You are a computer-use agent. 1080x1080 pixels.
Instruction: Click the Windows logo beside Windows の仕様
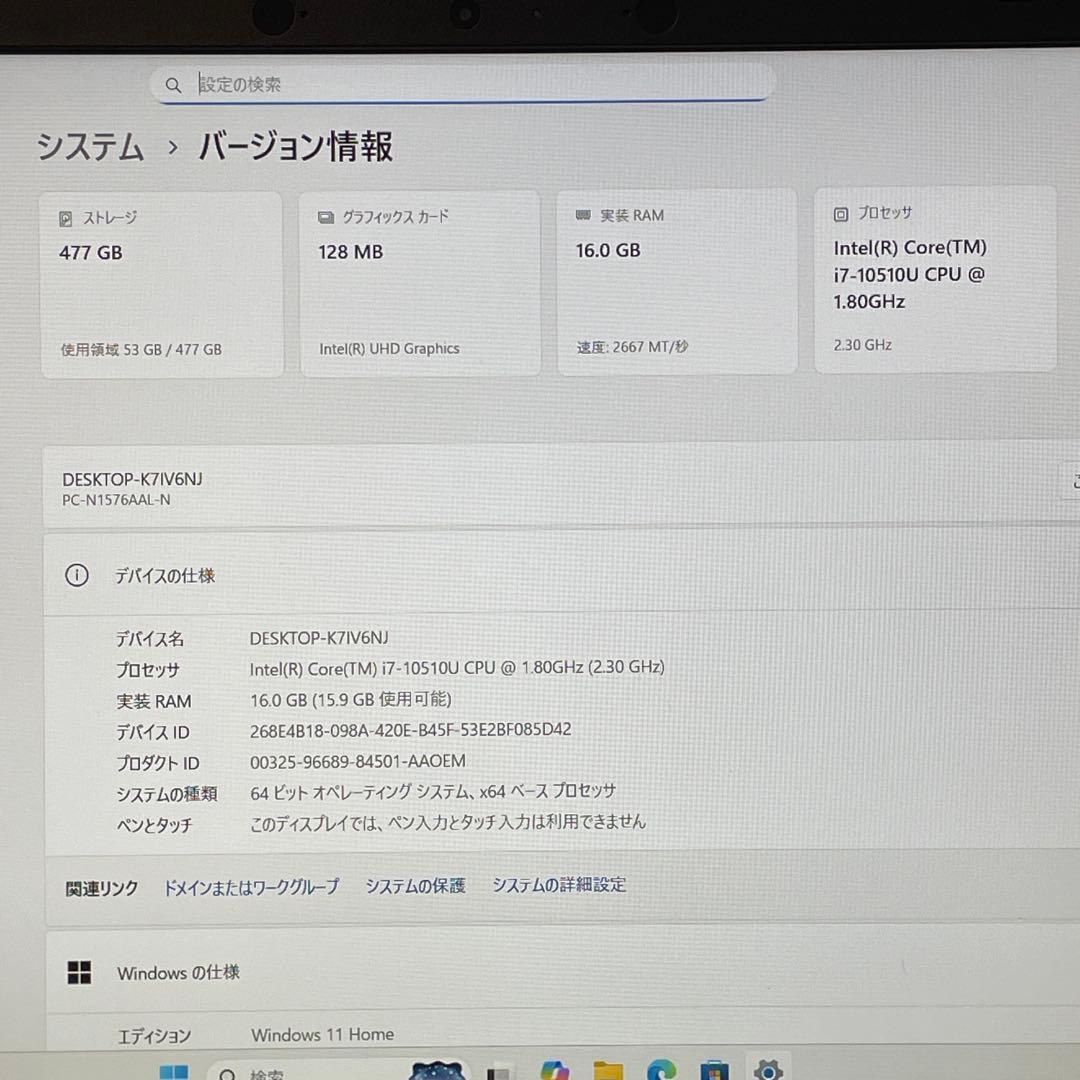coord(79,973)
